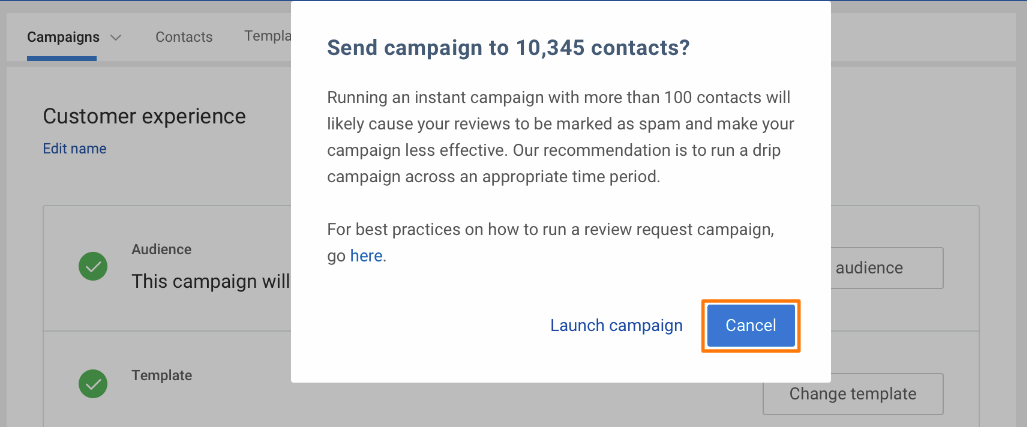Open the best practices "here" link
Screen dimensions: 1027x427
click(366, 256)
